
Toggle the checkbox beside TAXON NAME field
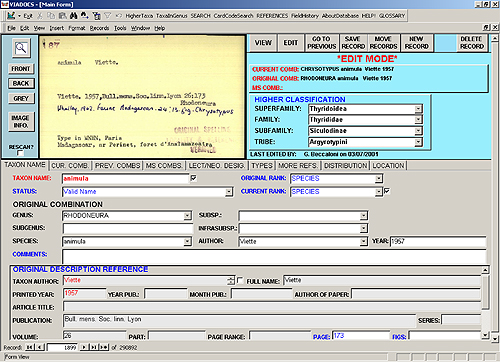point(193,178)
